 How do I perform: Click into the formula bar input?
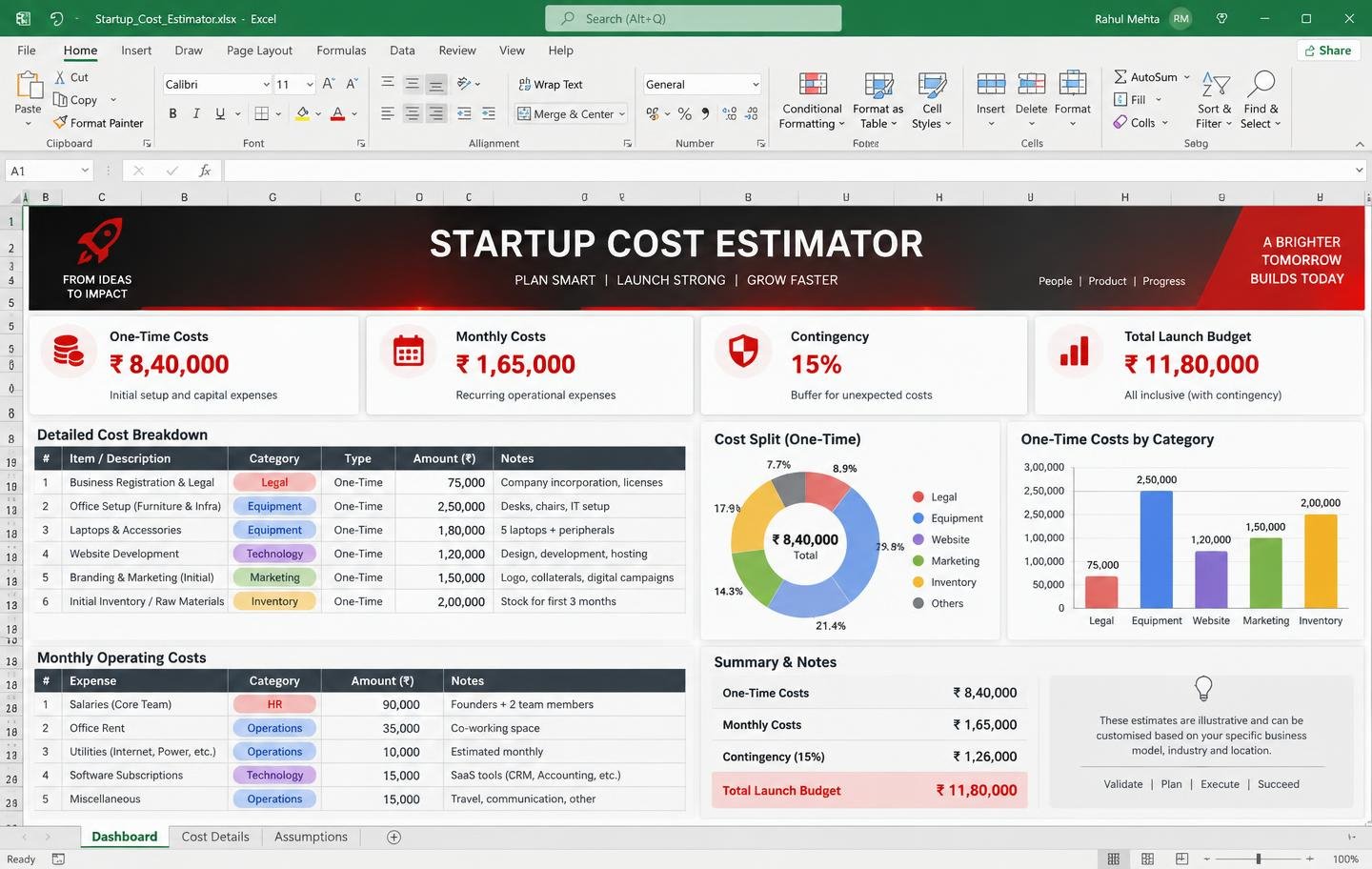tap(788, 171)
